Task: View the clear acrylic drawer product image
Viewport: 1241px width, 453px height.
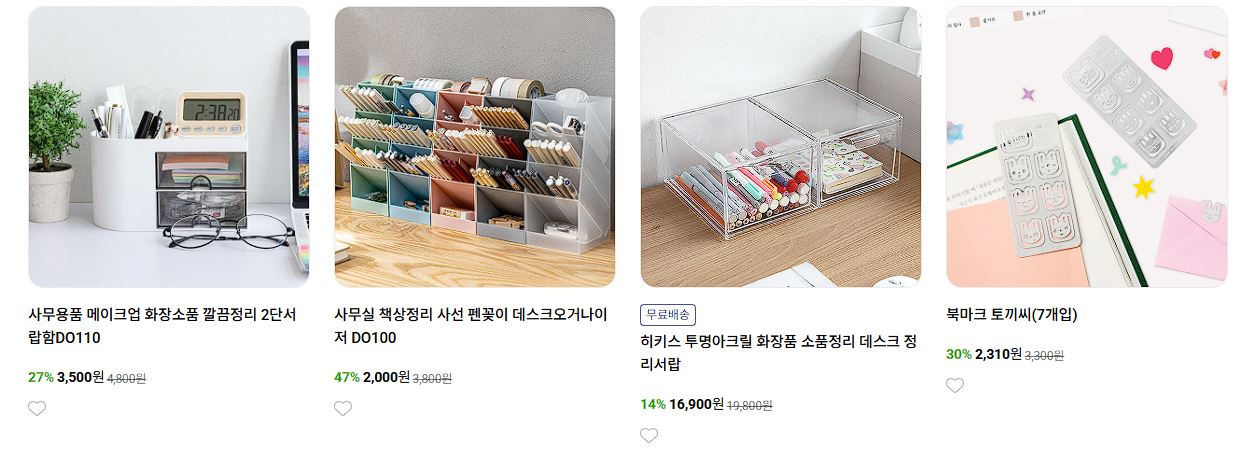Action: [x=781, y=147]
